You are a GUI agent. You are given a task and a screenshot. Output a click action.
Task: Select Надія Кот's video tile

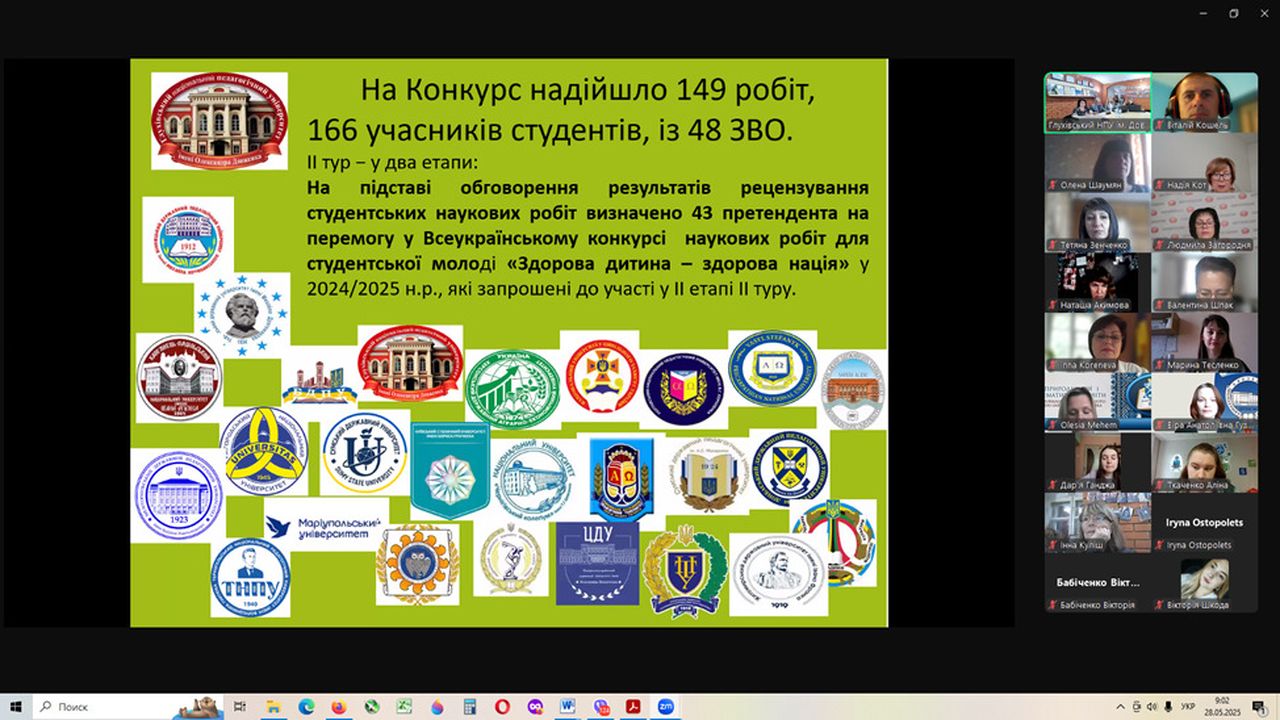coord(1205,163)
